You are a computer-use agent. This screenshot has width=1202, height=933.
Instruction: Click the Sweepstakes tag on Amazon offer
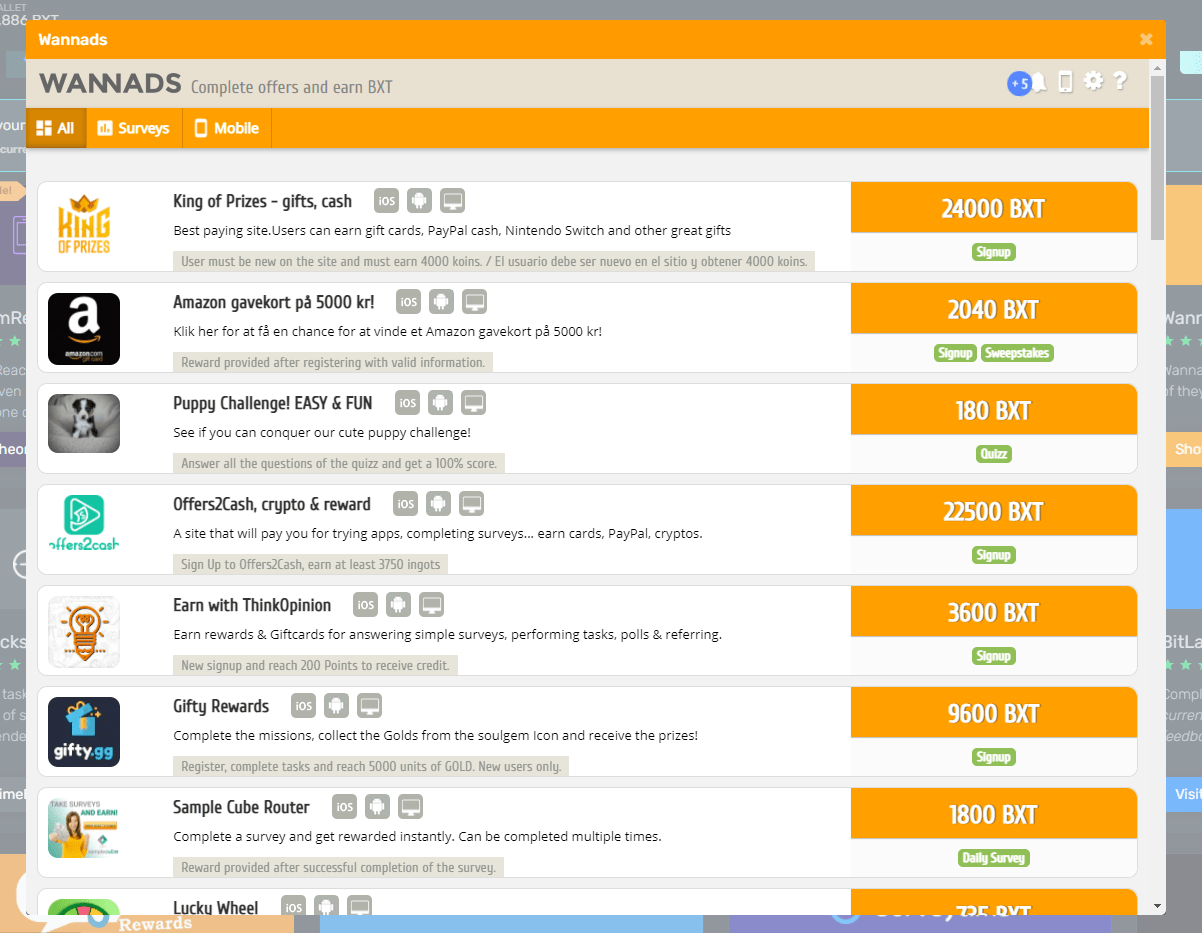[x=1017, y=353]
